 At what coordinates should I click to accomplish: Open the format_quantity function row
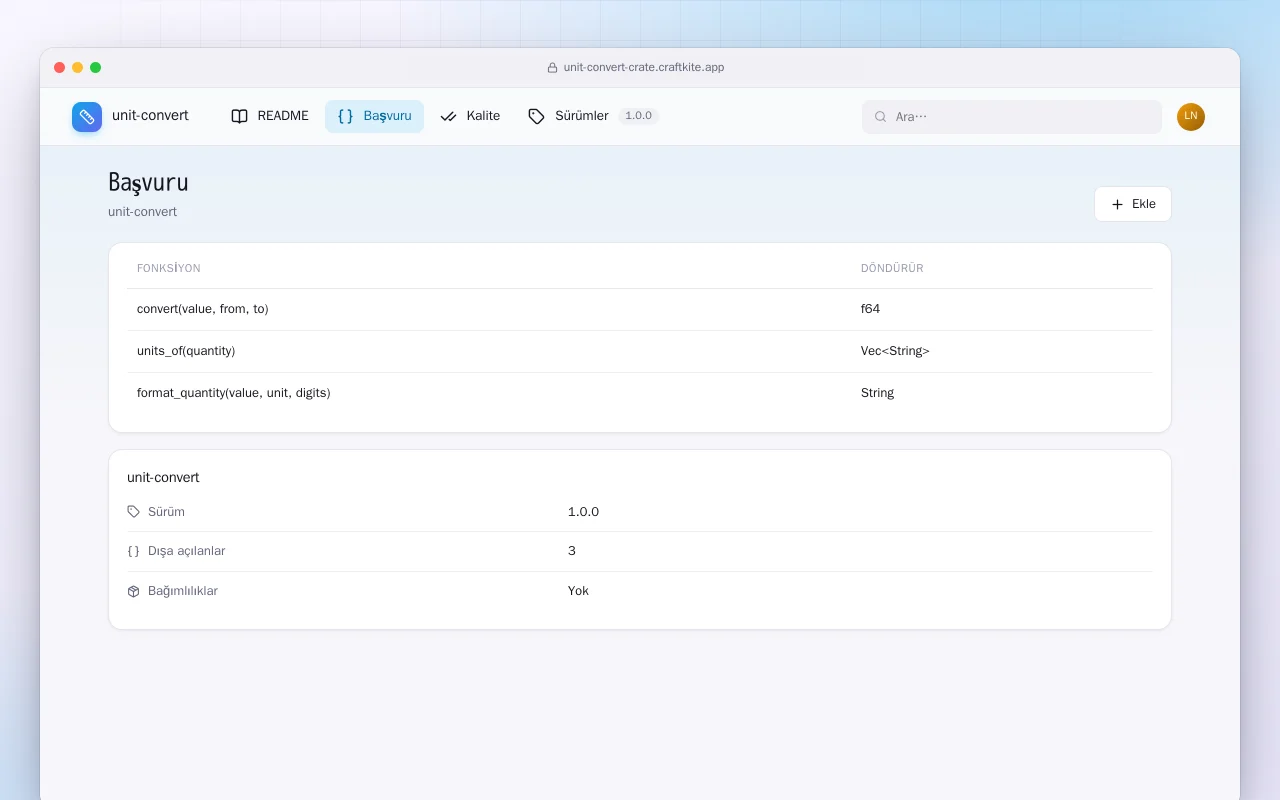pyautogui.click(x=640, y=393)
